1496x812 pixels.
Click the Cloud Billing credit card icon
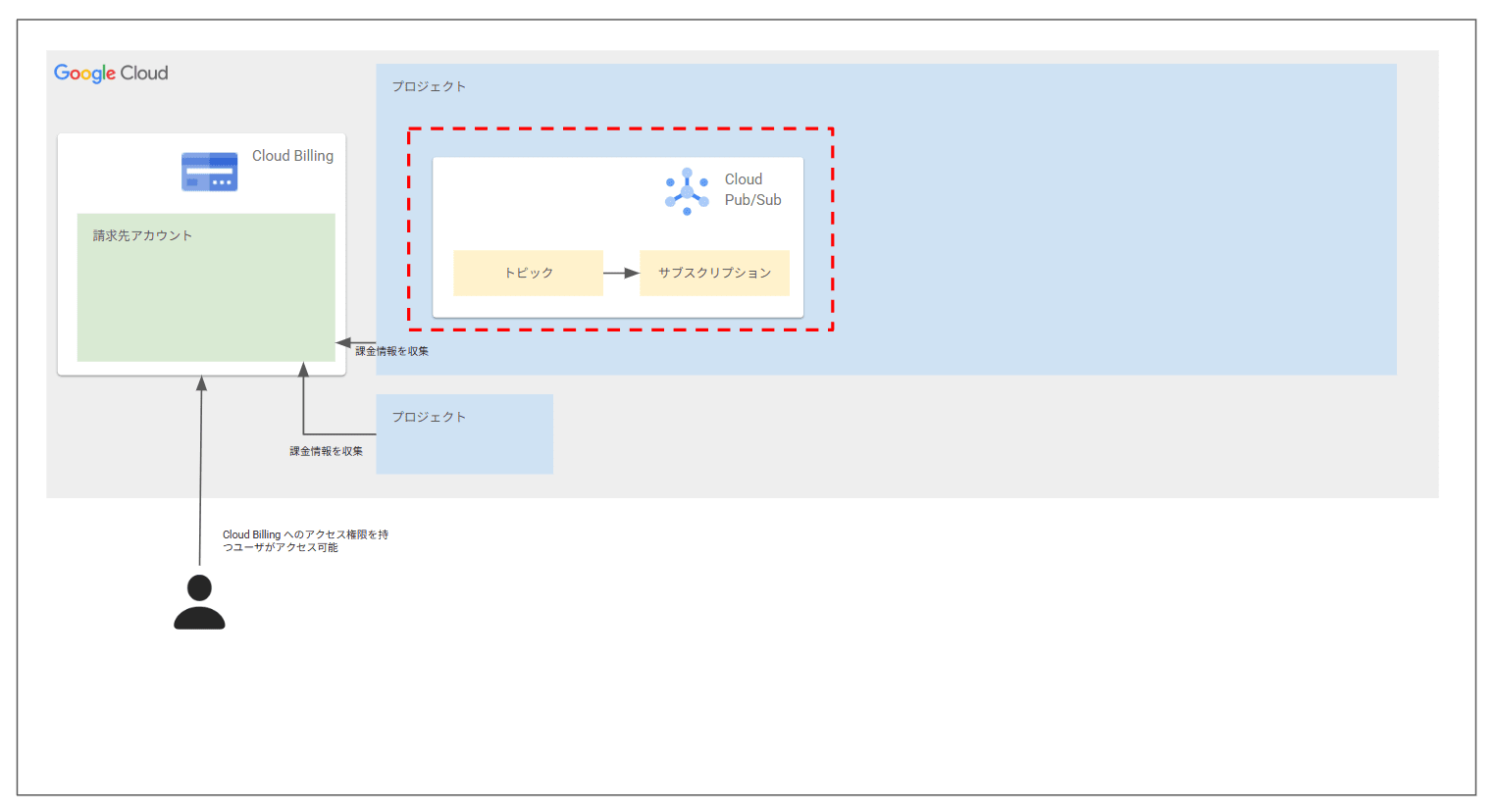(209, 172)
